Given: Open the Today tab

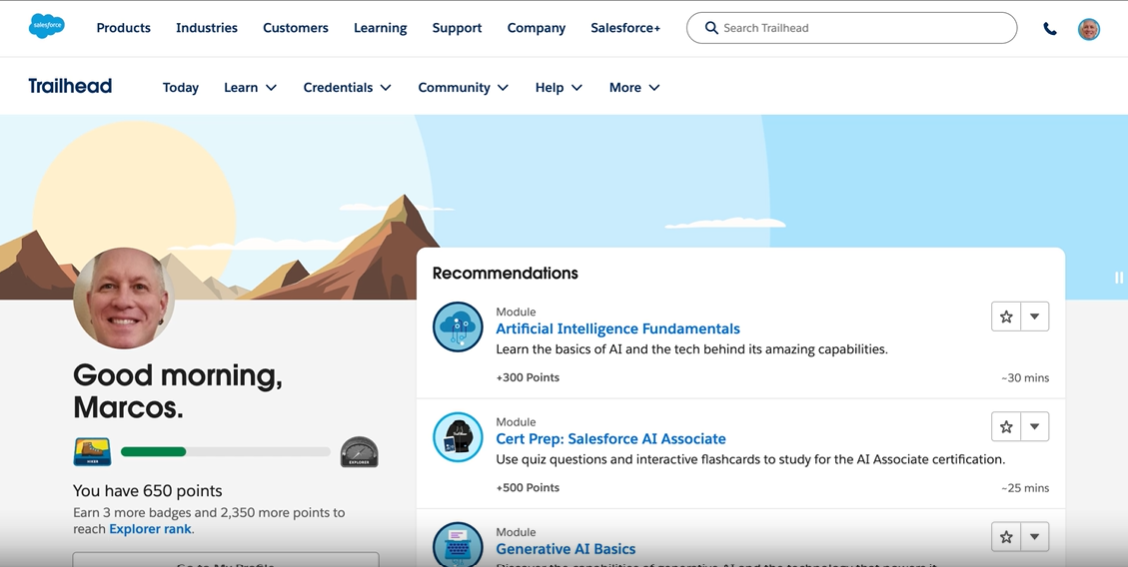Looking at the screenshot, I should point(181,87).
